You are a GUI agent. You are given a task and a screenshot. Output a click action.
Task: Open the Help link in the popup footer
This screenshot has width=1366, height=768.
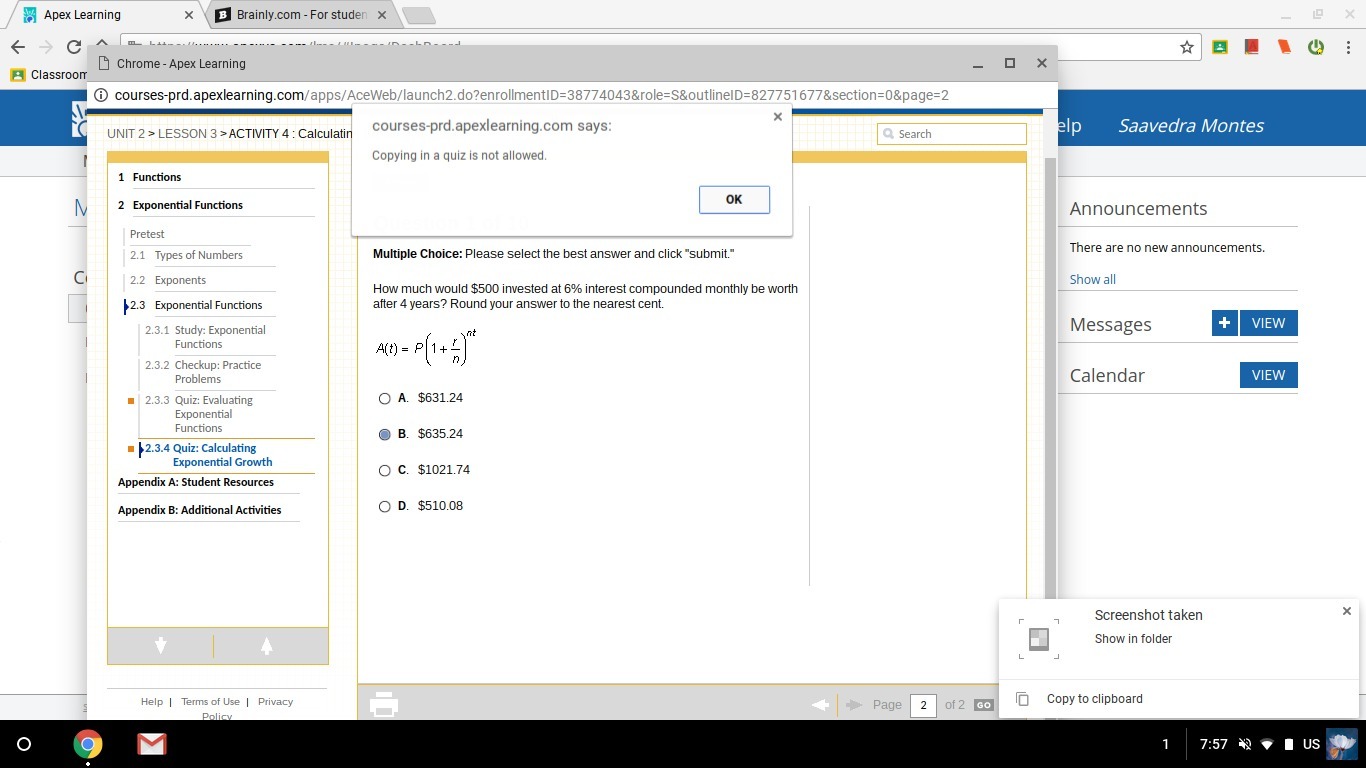click(x=152, y=702)
